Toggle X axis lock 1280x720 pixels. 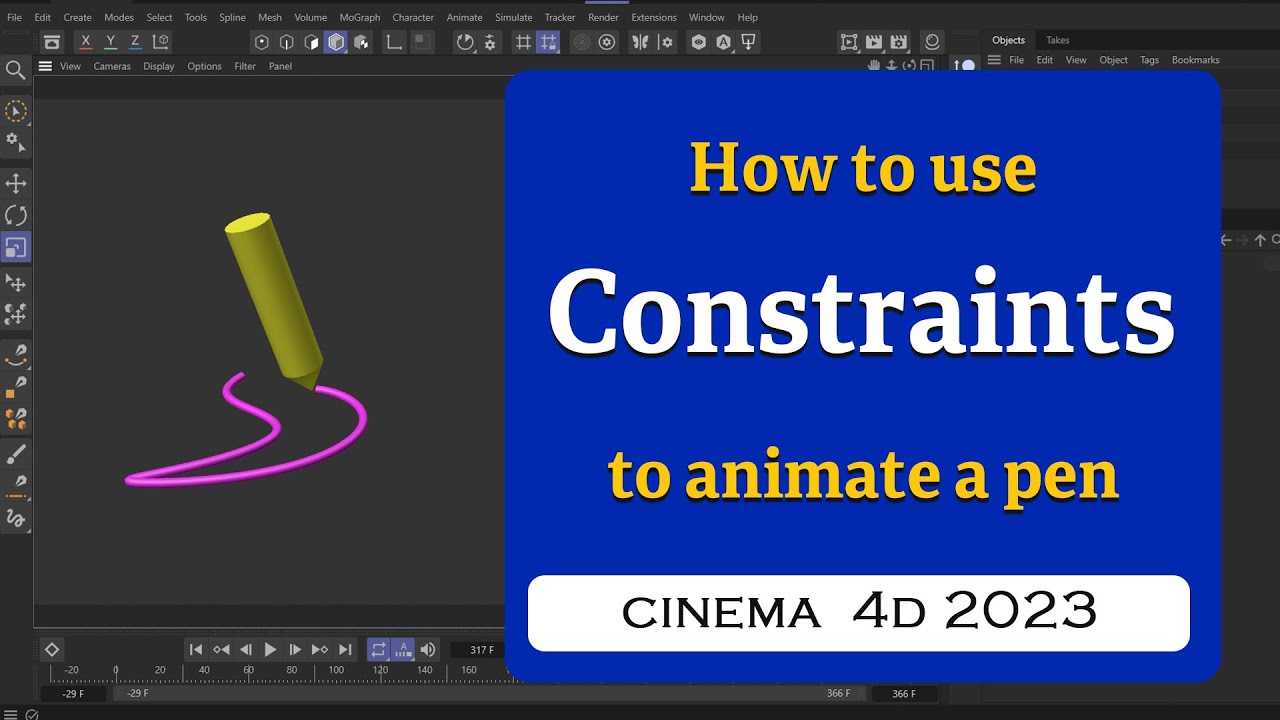tap(86, 41)
